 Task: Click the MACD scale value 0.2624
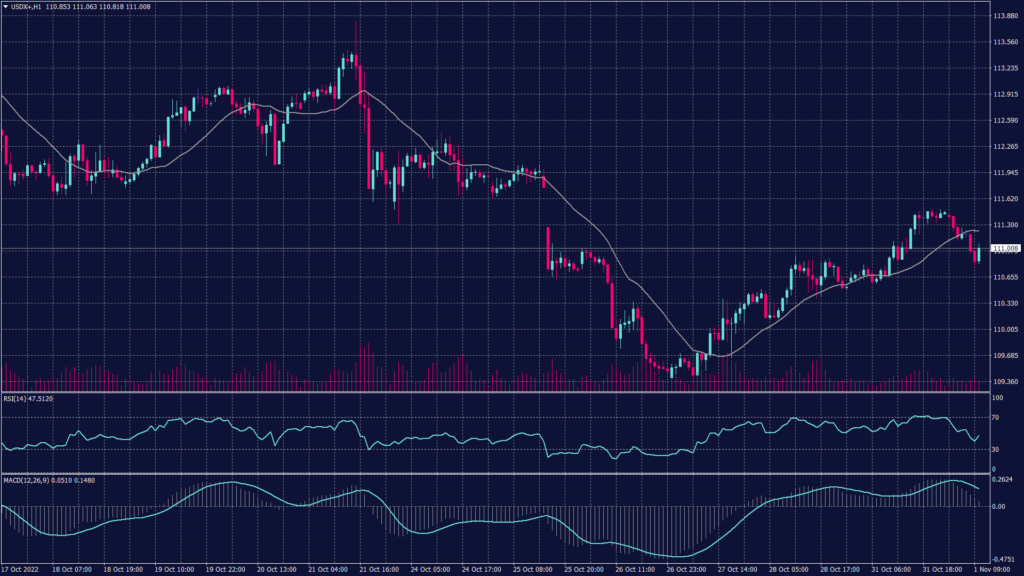[1002, 478]
